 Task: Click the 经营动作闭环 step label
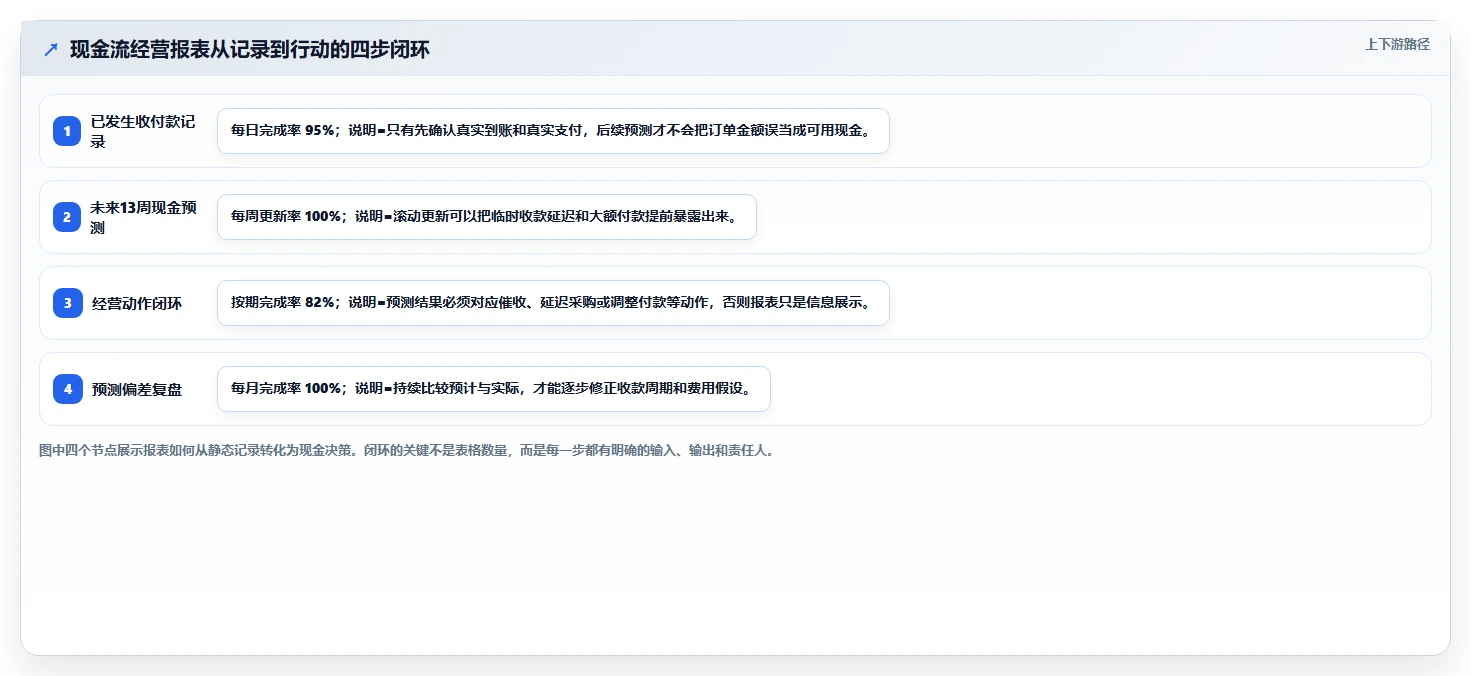(x=137, y=303)
